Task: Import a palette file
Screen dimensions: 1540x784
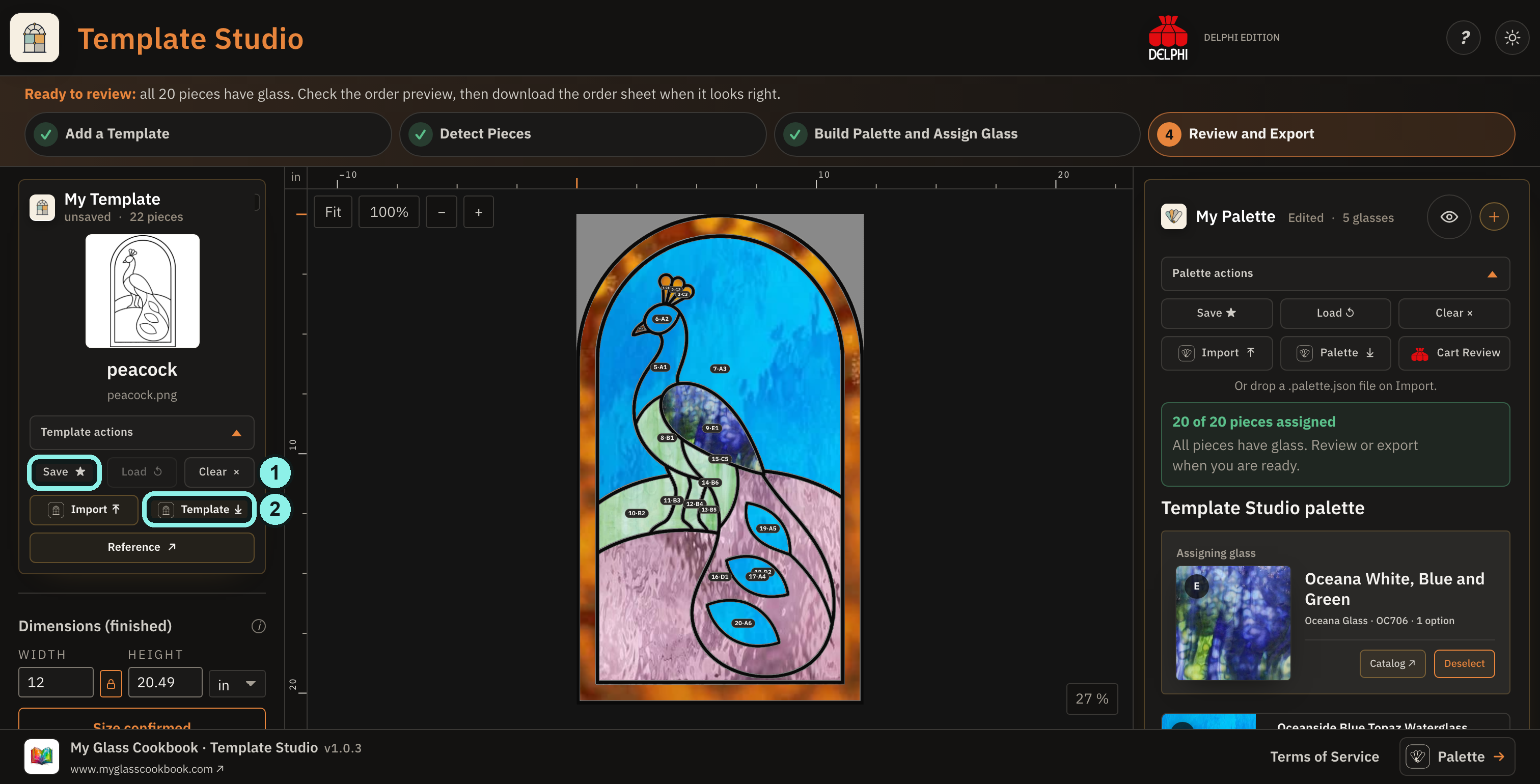Action: pyautogui.click(x=1217, y=353)
